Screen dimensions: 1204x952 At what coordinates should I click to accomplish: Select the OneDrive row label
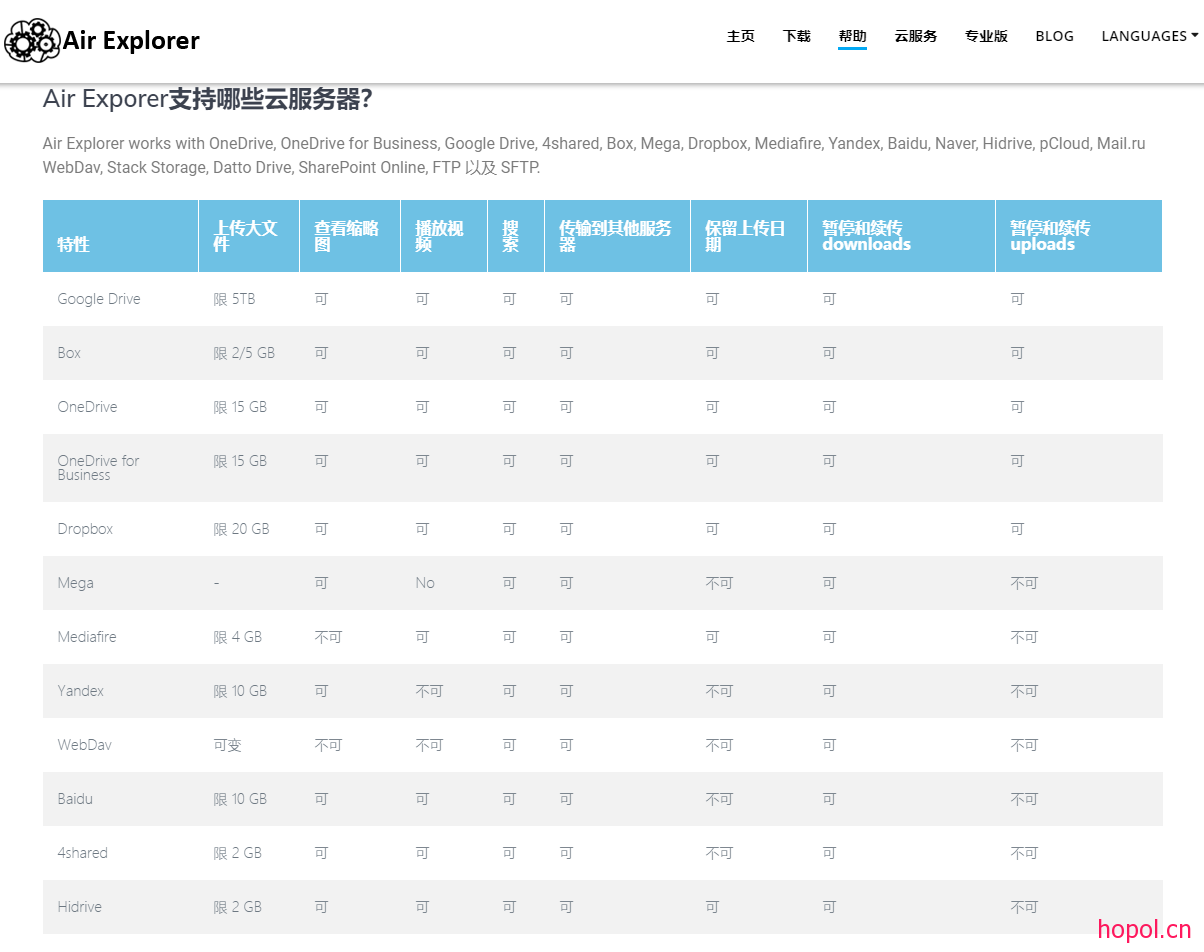click(87, 407)
